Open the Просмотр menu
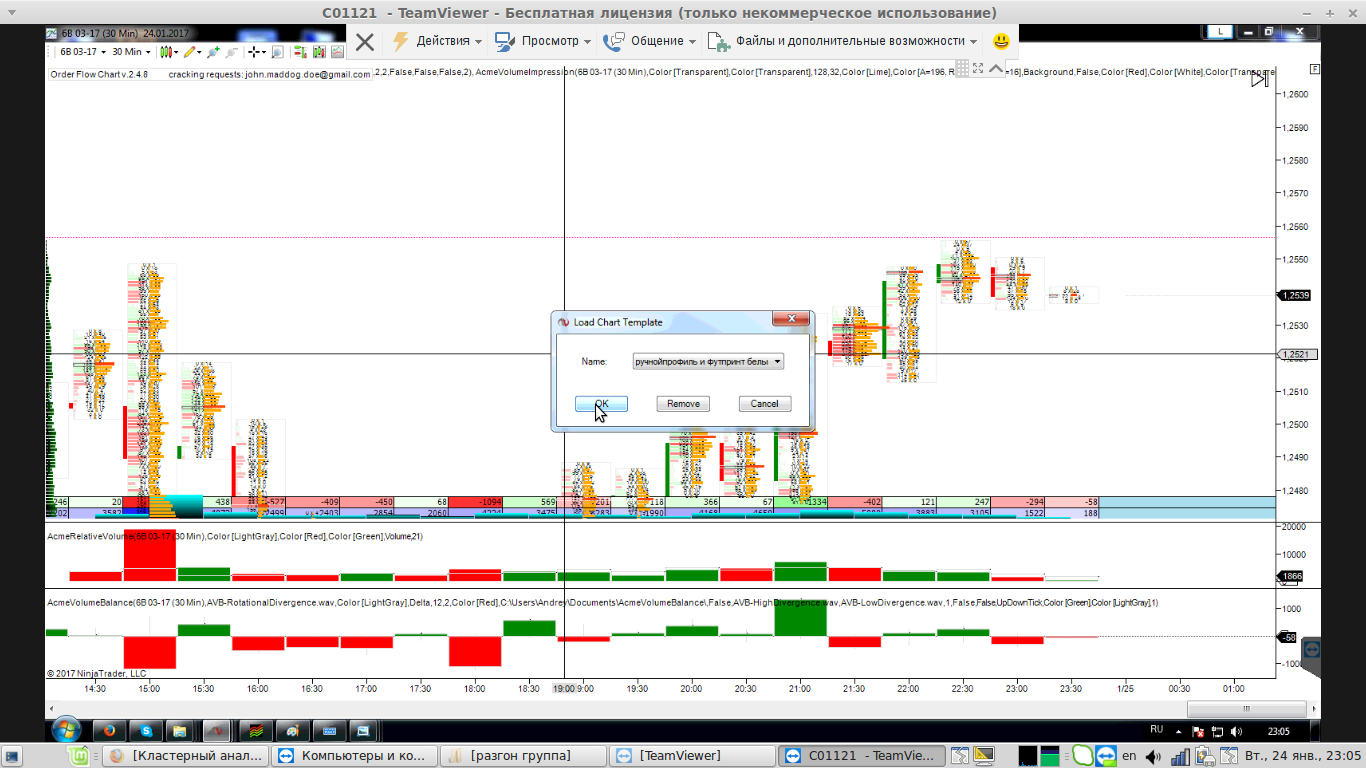Screen dimensions: 1366x768 click(543, 41)
